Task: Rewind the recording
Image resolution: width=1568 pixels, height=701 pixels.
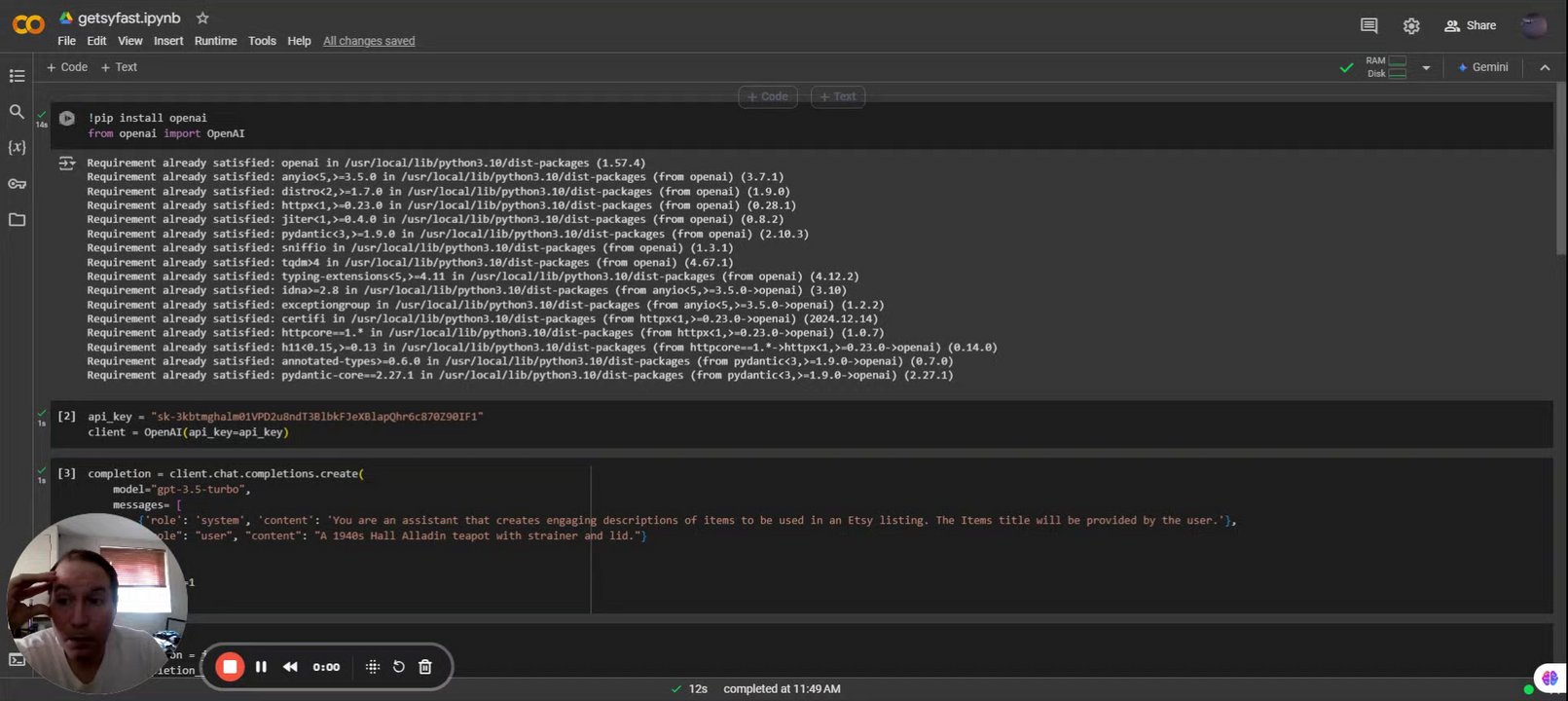Action: [x=290, y=667]
